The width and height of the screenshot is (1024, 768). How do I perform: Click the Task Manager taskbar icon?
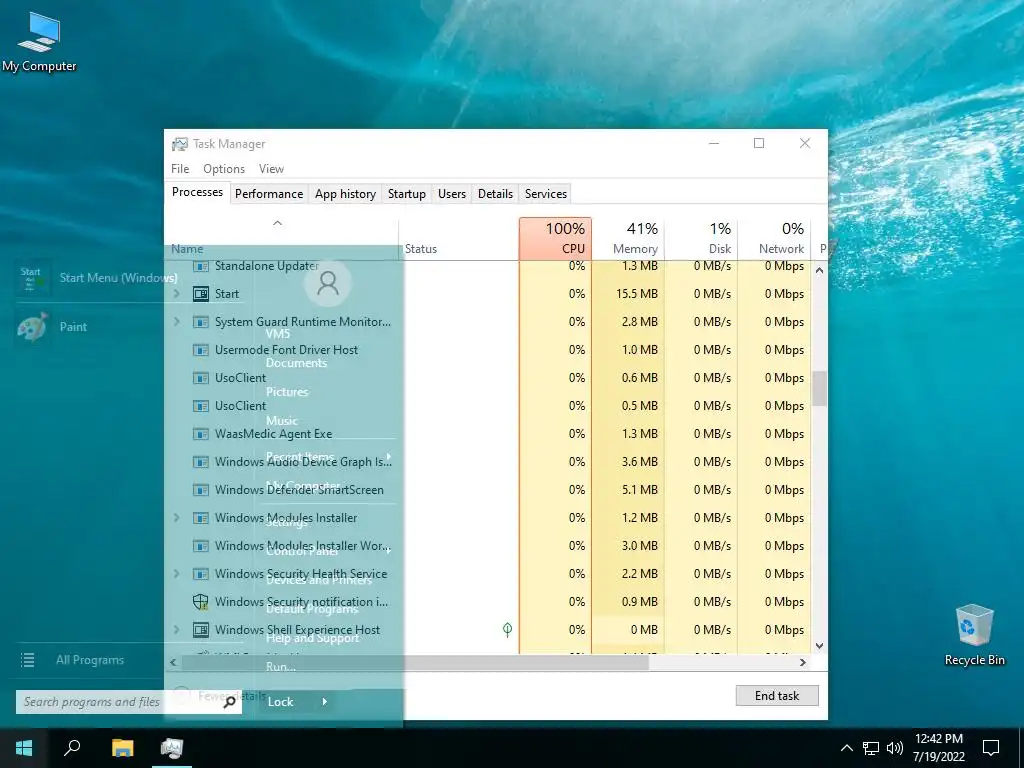tap(172, 748)
